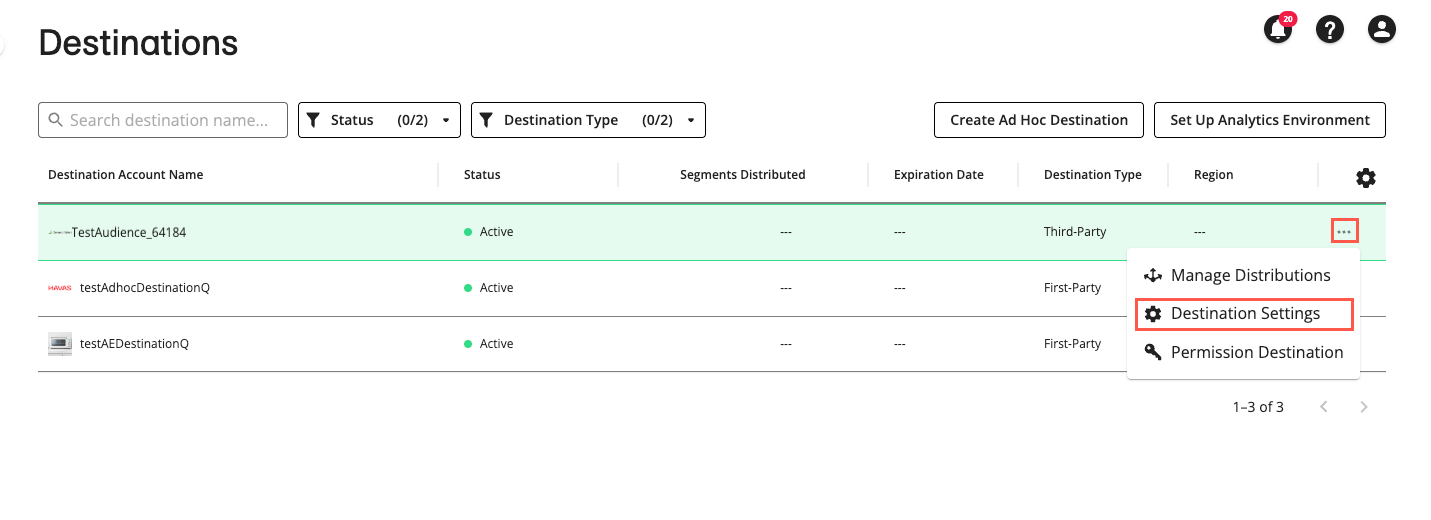
Task: Select the TestAudience_64184 row name
Action: [x=129, y=232]
